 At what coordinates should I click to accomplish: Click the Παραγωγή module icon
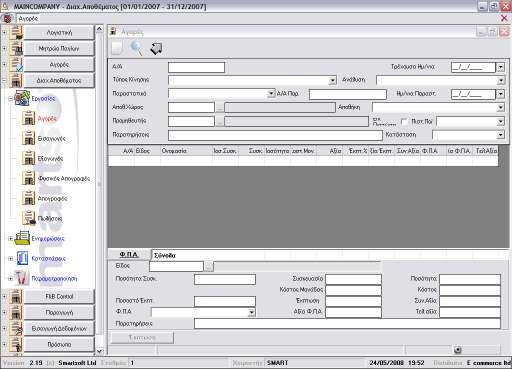click(16, 312)
